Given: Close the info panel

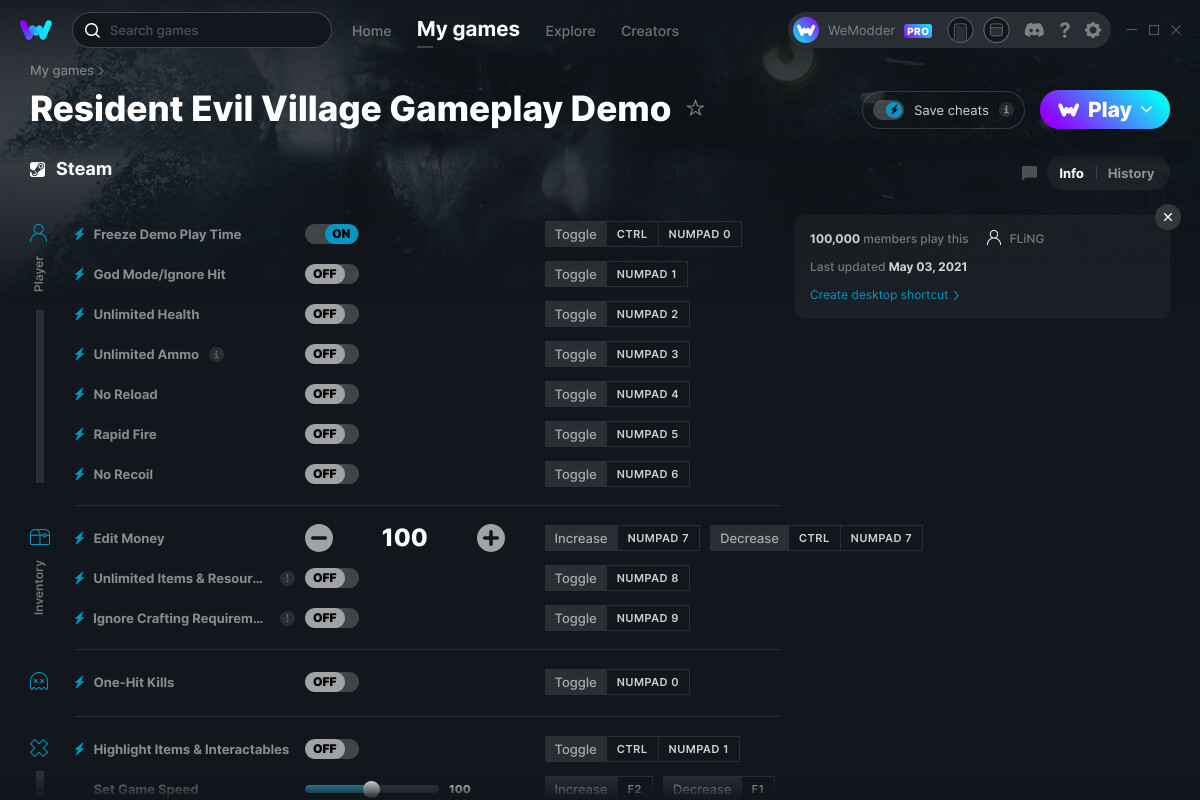Looking at the screenshot, I should (1168, 217).
